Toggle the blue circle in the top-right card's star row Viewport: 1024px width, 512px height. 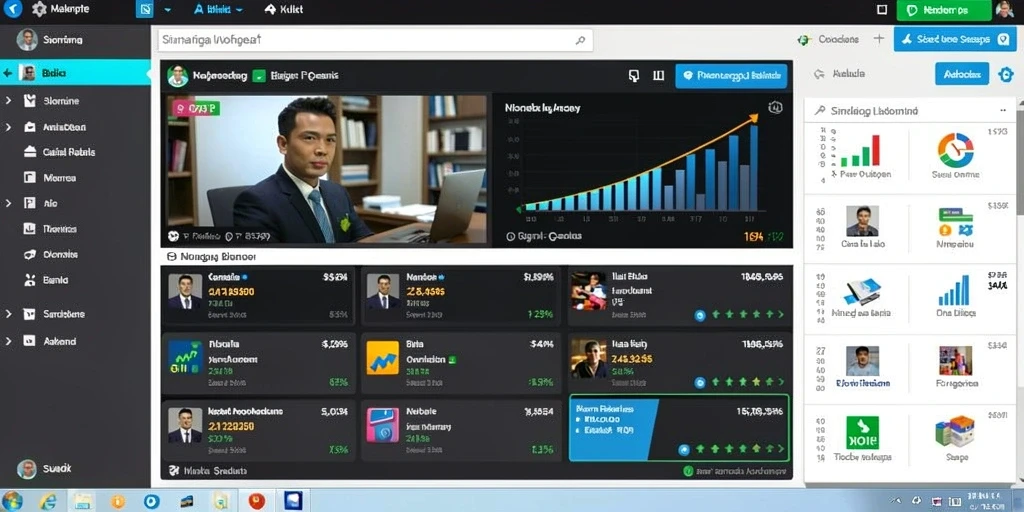[700, 315]
